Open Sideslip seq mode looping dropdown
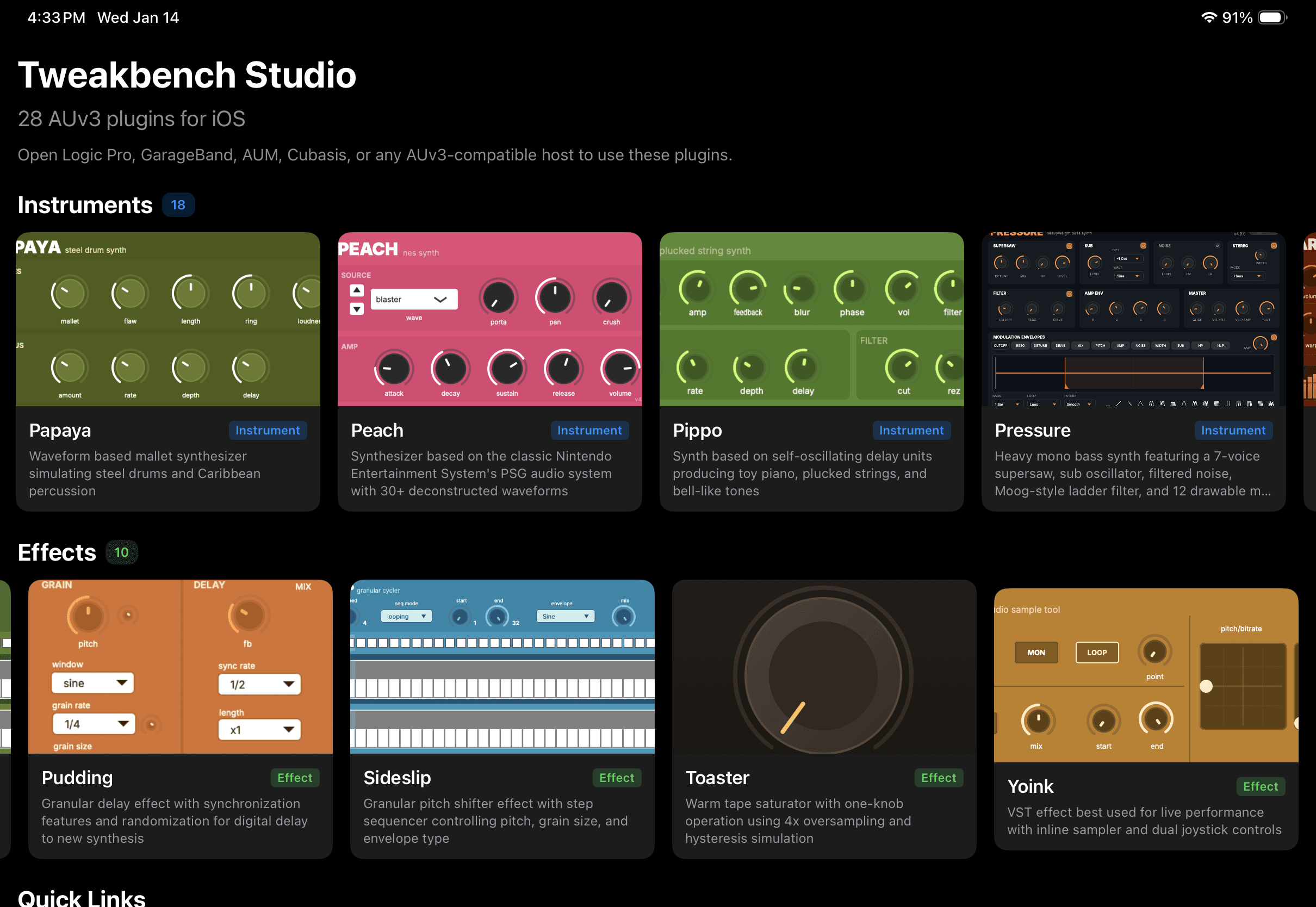 406,616
